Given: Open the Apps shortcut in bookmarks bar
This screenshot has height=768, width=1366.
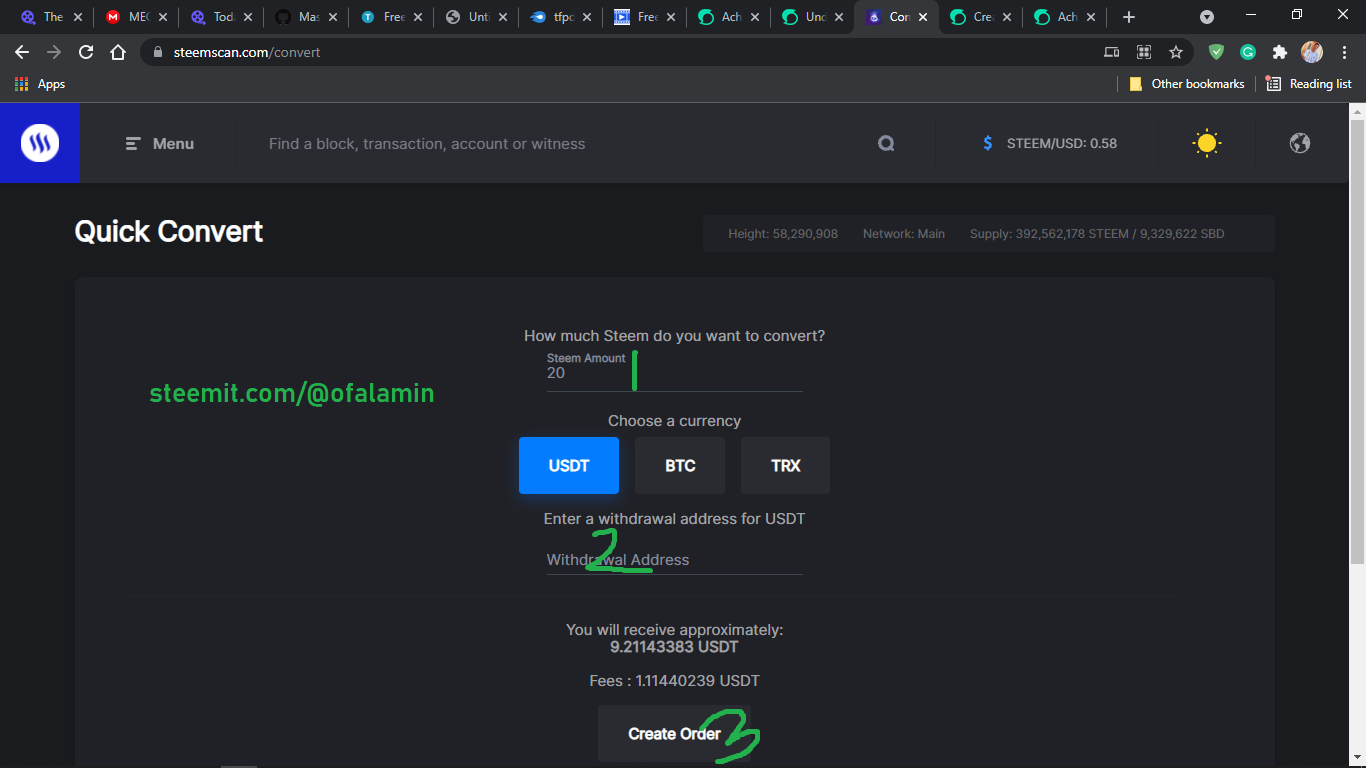Looking at the screenshot, I should click(40, 84).
